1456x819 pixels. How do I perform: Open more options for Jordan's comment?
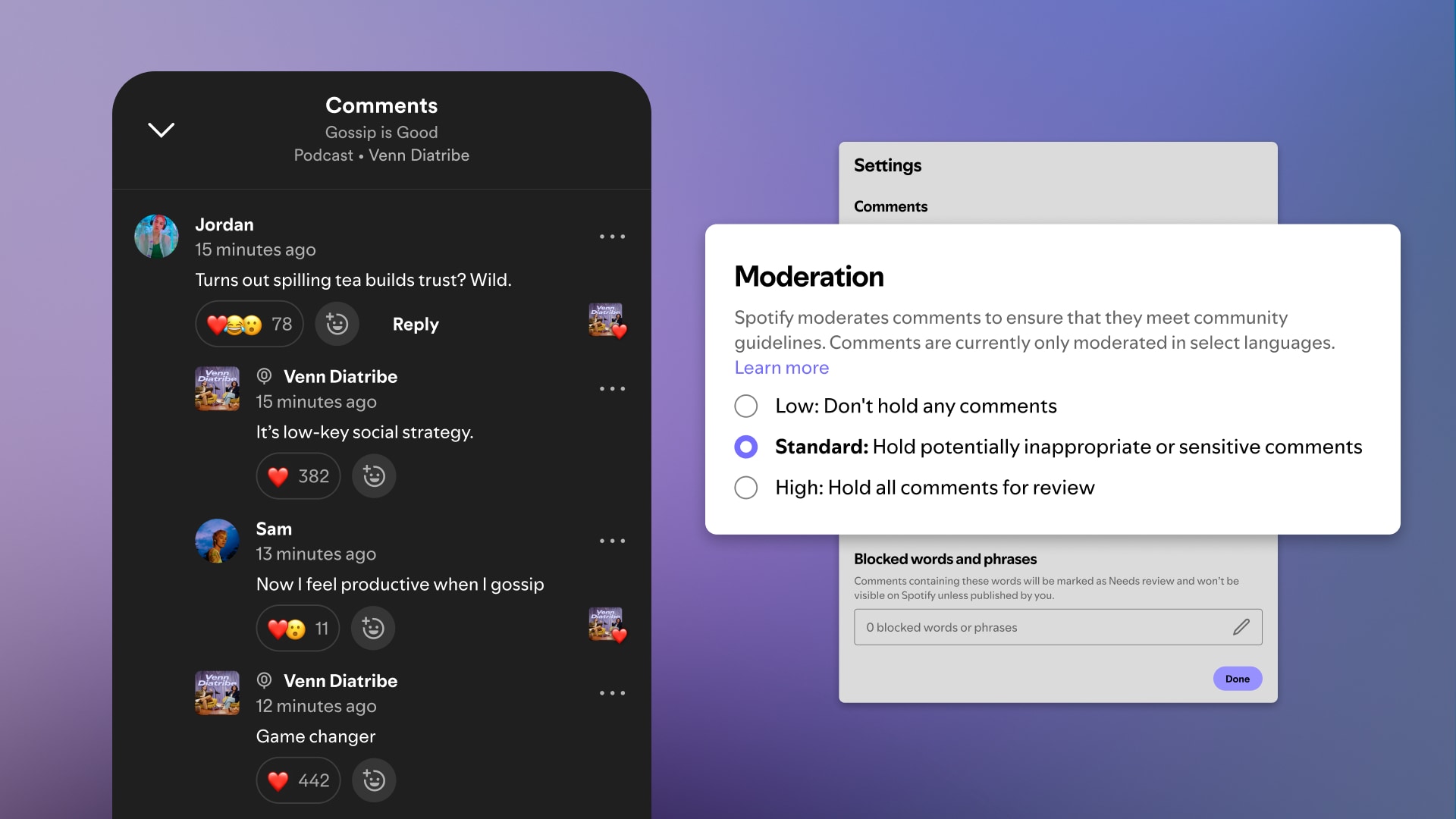(x=612, y=237)
